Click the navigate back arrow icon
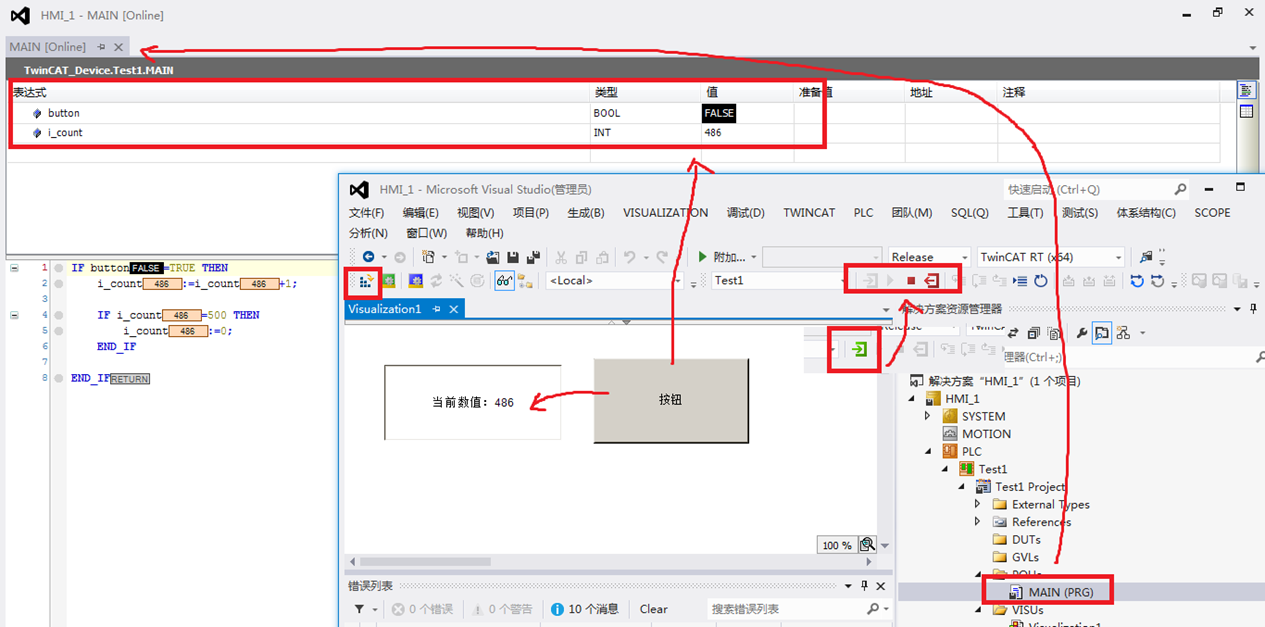The image size is (1265, 627). tap(368, 257)
